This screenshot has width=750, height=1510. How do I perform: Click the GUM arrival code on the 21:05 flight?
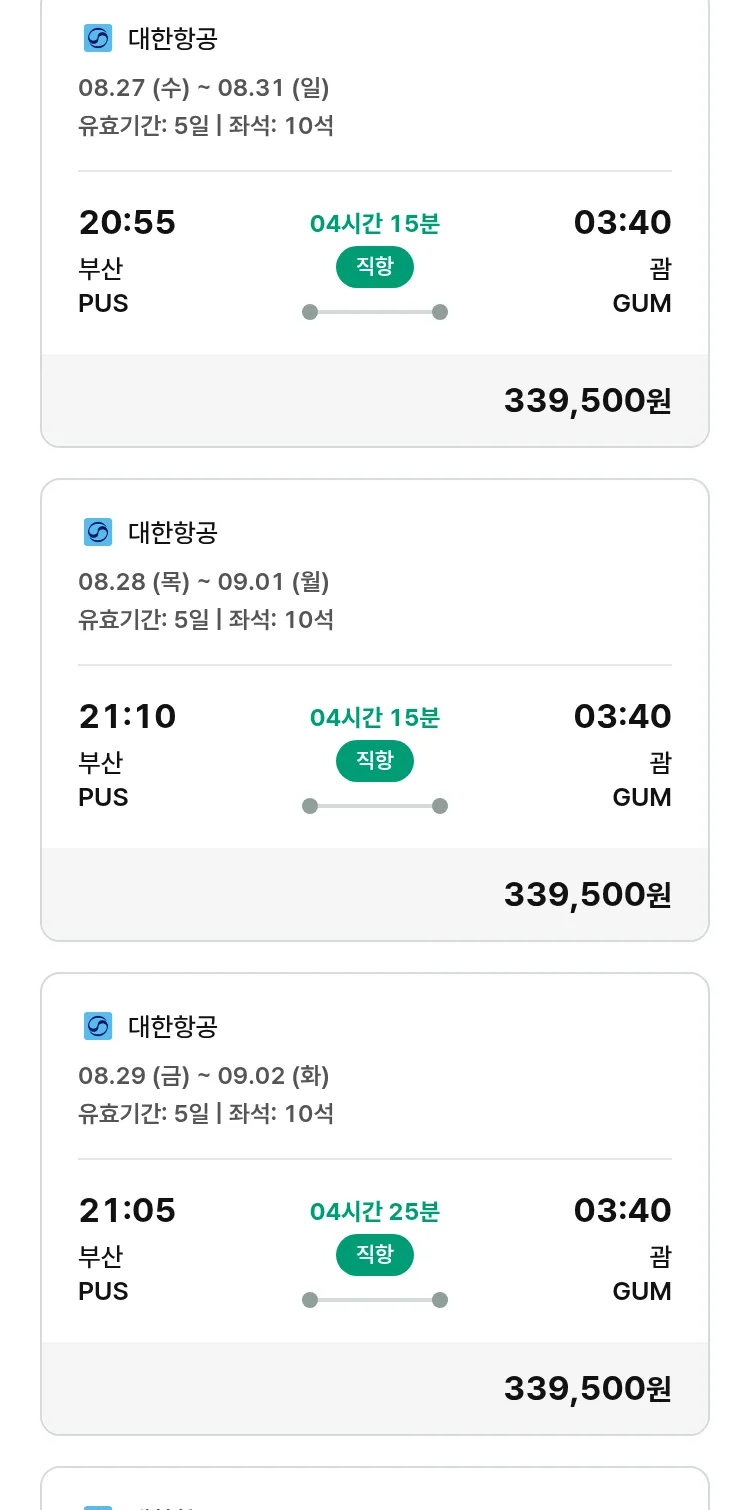pos(641,1291)
